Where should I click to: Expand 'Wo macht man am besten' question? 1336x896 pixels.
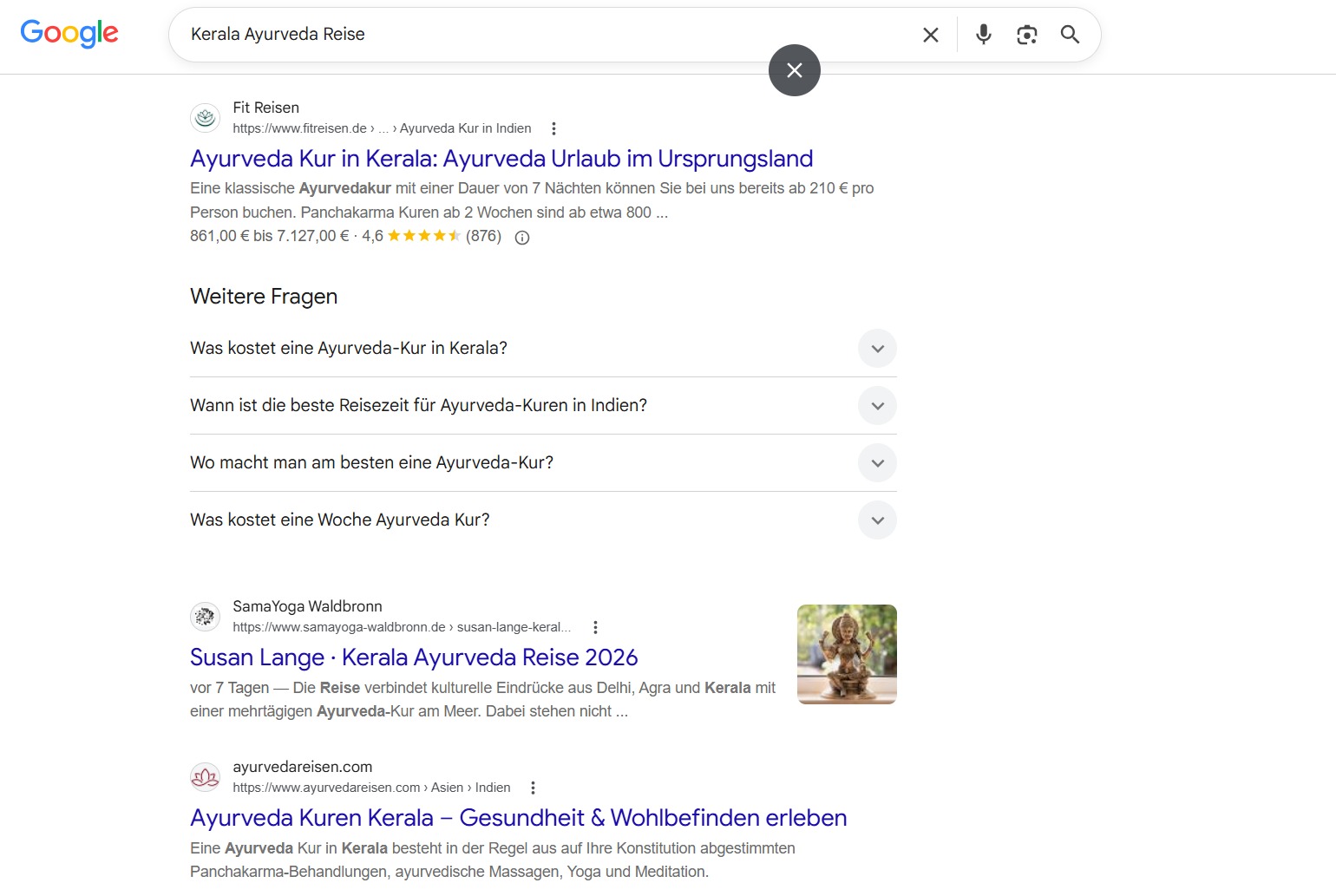pos(543,463)
